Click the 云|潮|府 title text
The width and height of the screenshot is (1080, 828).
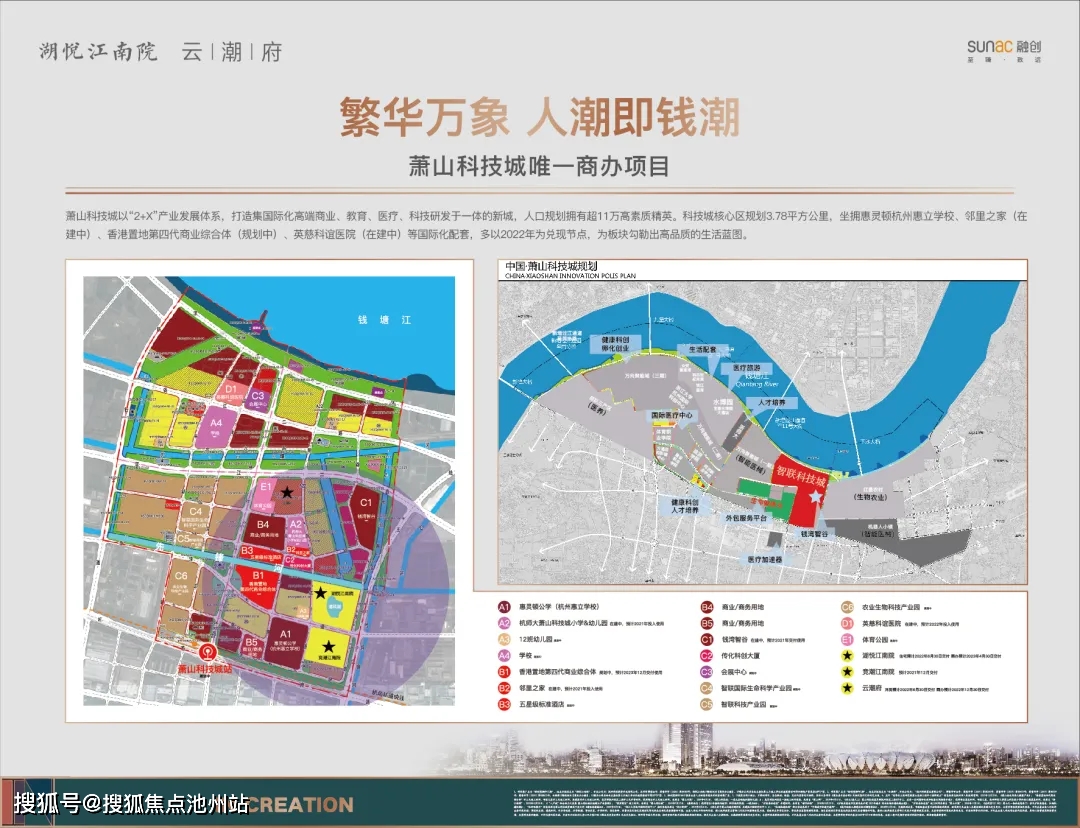click(x=231, y=52)
